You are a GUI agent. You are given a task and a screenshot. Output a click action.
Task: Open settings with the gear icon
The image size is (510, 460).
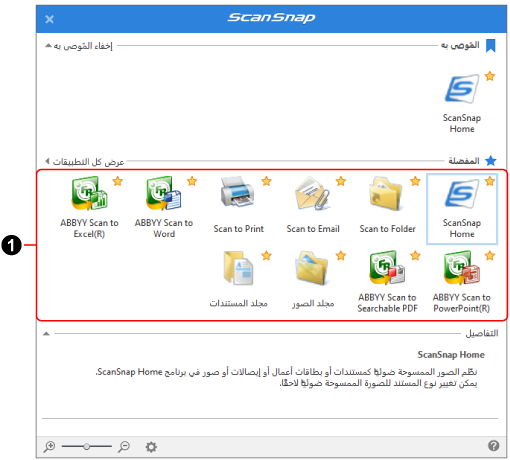click(x=151, y=447)
